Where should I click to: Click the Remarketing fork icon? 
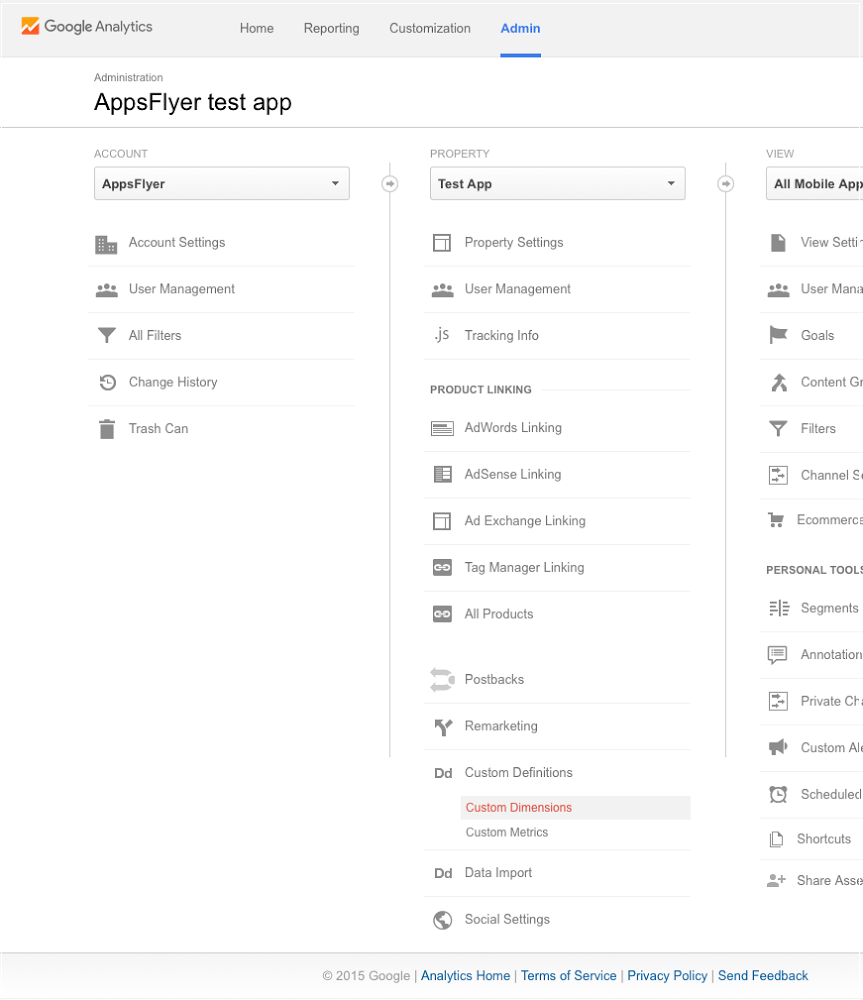tap(443, 726)
